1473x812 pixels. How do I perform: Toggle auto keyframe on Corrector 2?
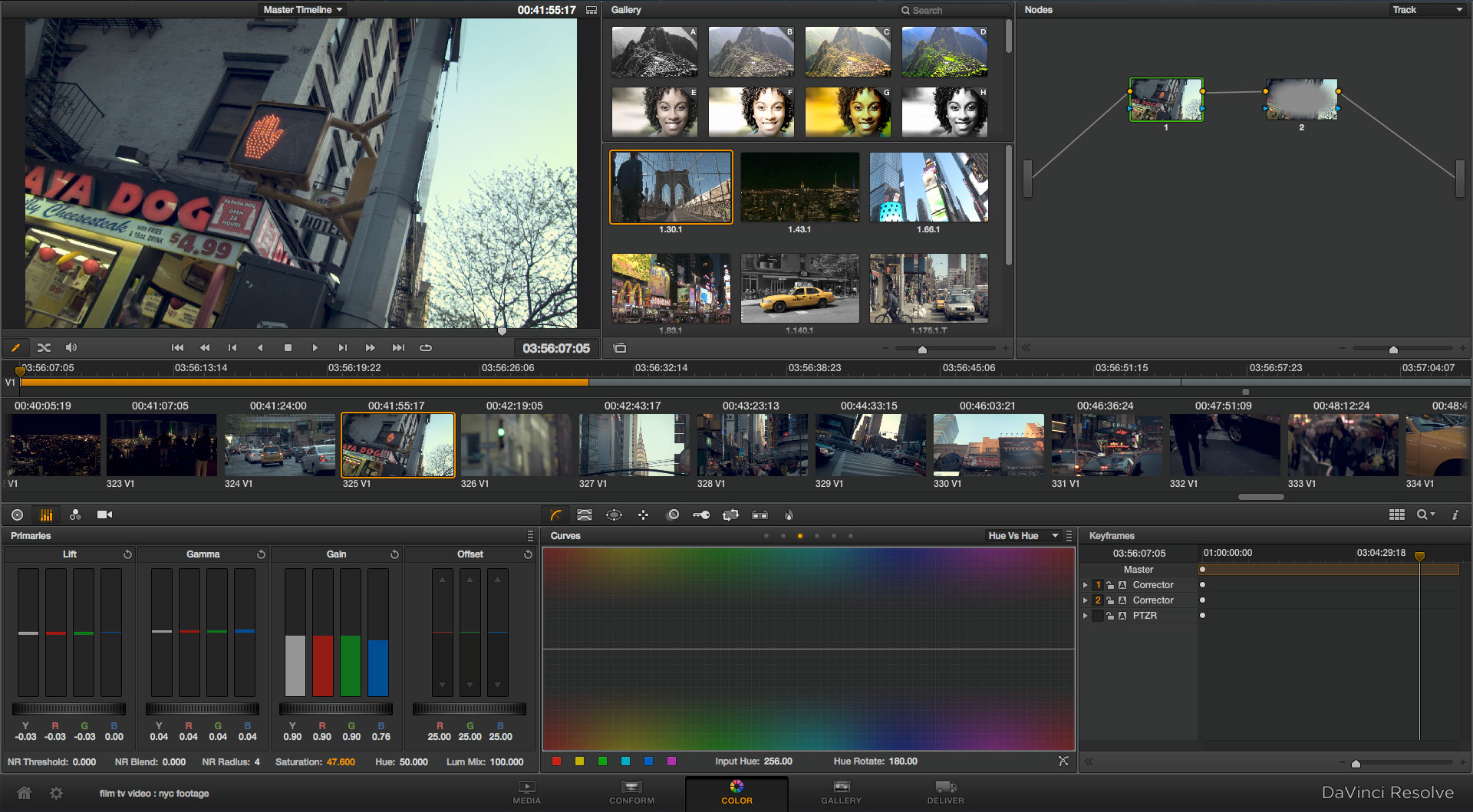[x=1122, y=600]
